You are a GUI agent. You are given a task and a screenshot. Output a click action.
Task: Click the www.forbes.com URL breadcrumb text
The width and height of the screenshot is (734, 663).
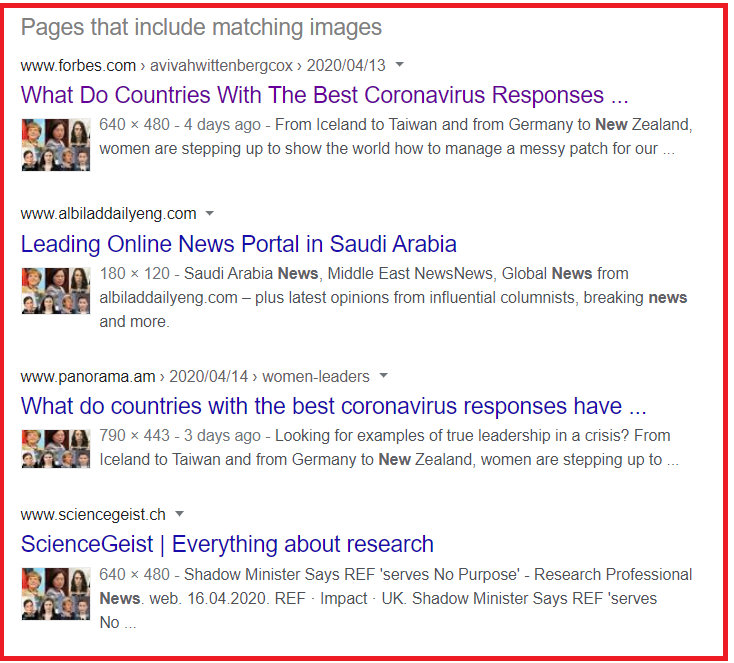point(203,65)
